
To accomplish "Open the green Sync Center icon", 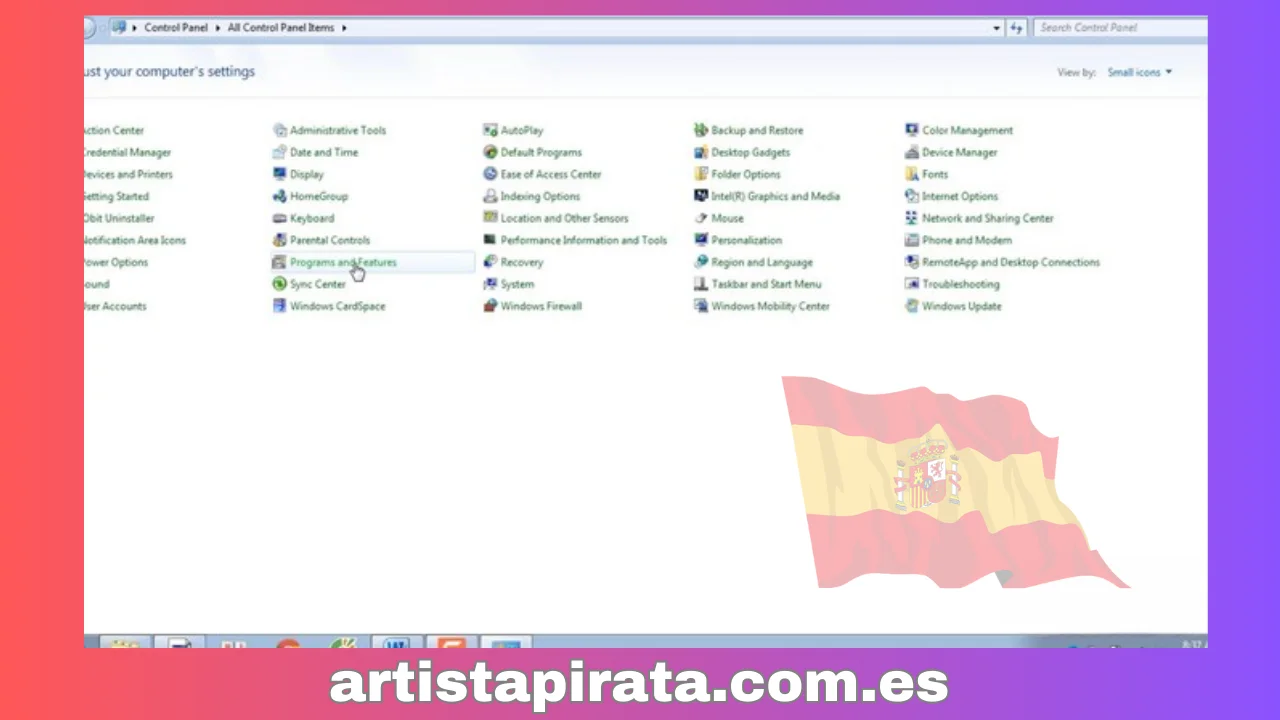I will [280, 284].
